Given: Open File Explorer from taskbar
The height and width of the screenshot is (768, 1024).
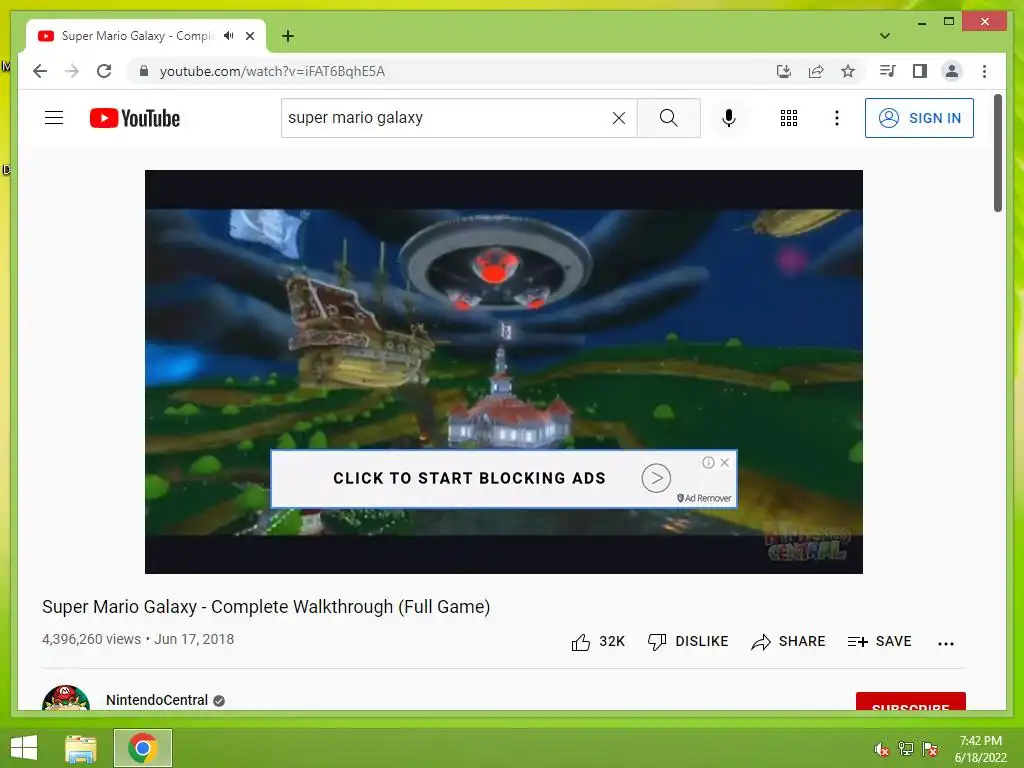Looking at the screenshot, I should 81,748.
